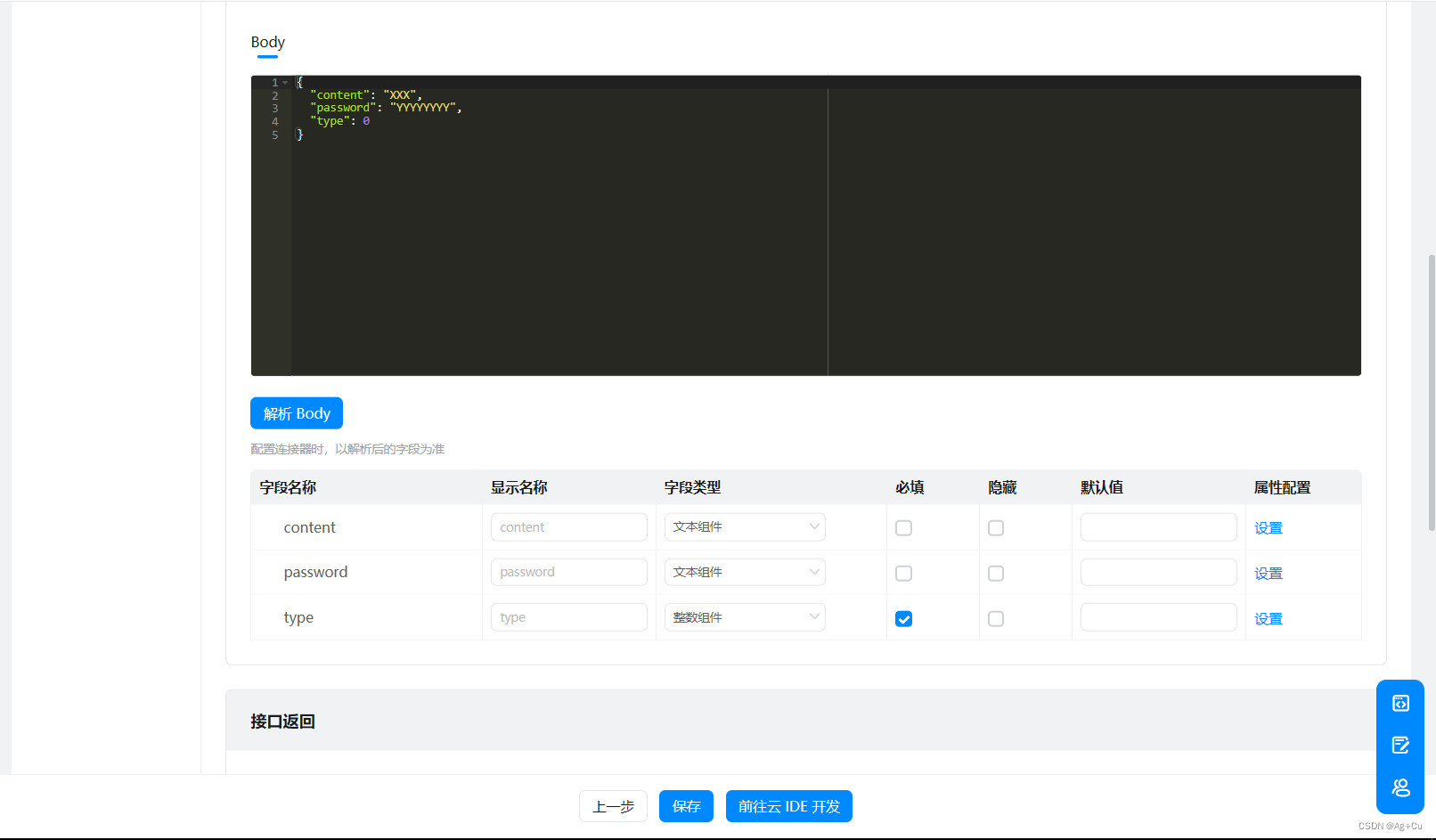
Task: Open 设置 link for type row
Action: pyautogui.click(x=1269, y=618)
